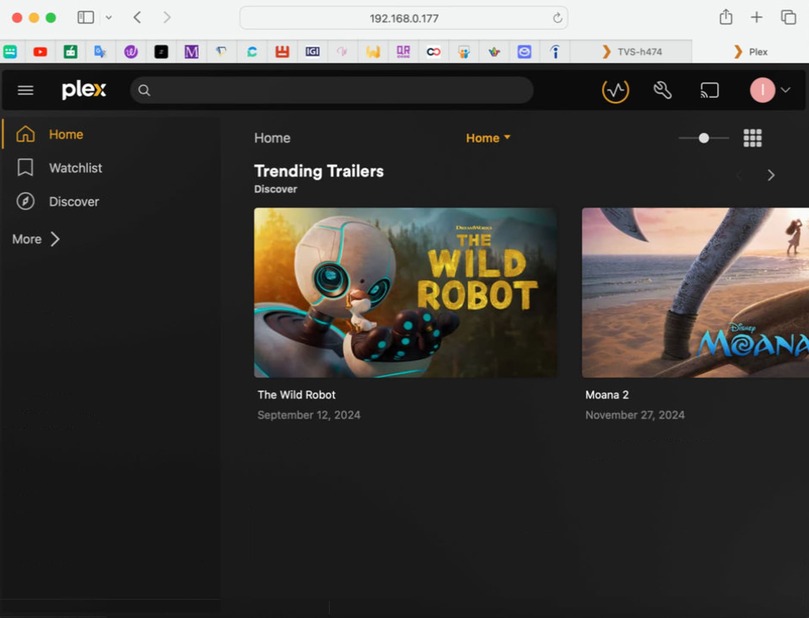Open the orange Home dropdown
809x618 pixels.
[488, 138]
